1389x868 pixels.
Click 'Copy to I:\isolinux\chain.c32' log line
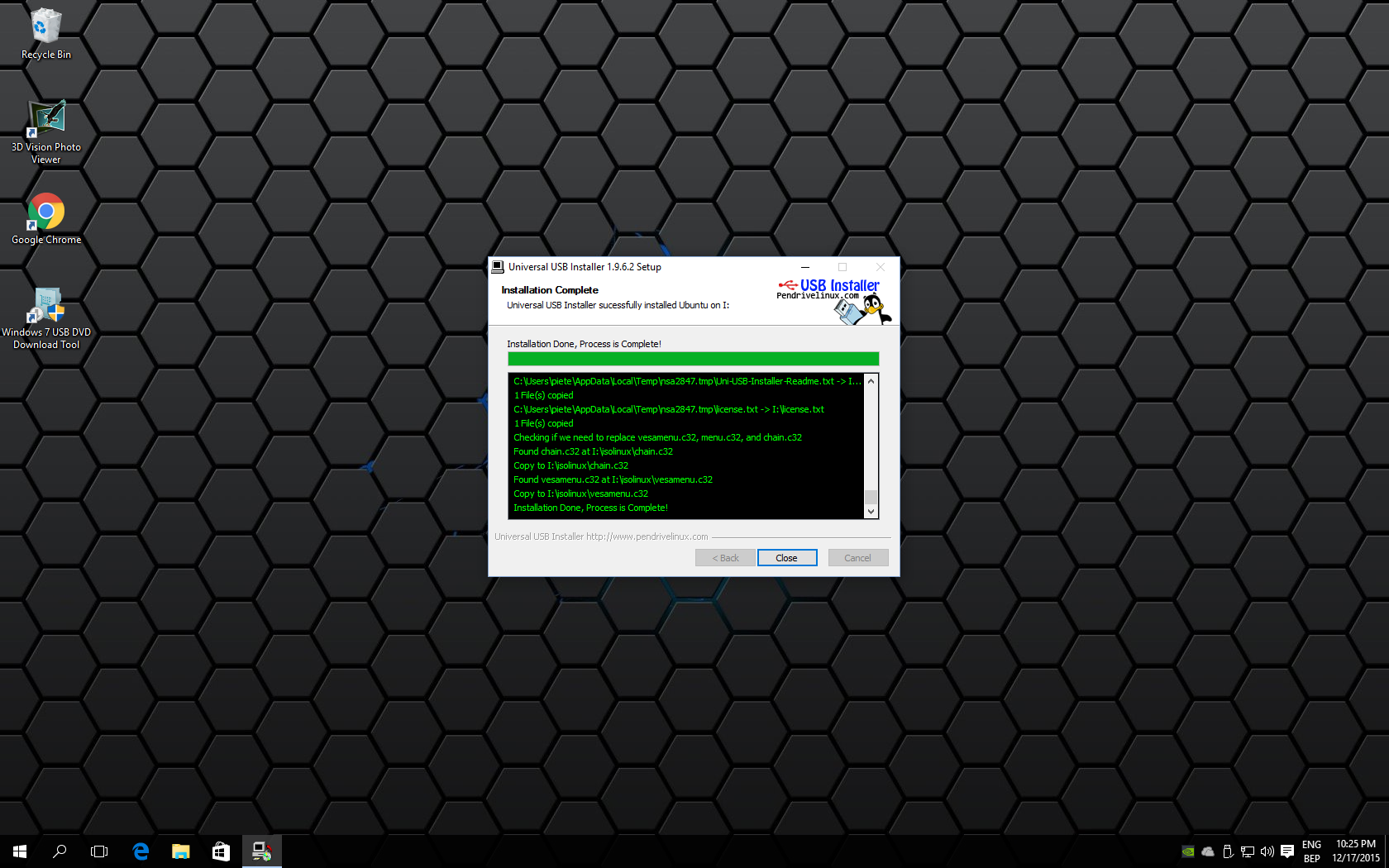click(570, 465)
